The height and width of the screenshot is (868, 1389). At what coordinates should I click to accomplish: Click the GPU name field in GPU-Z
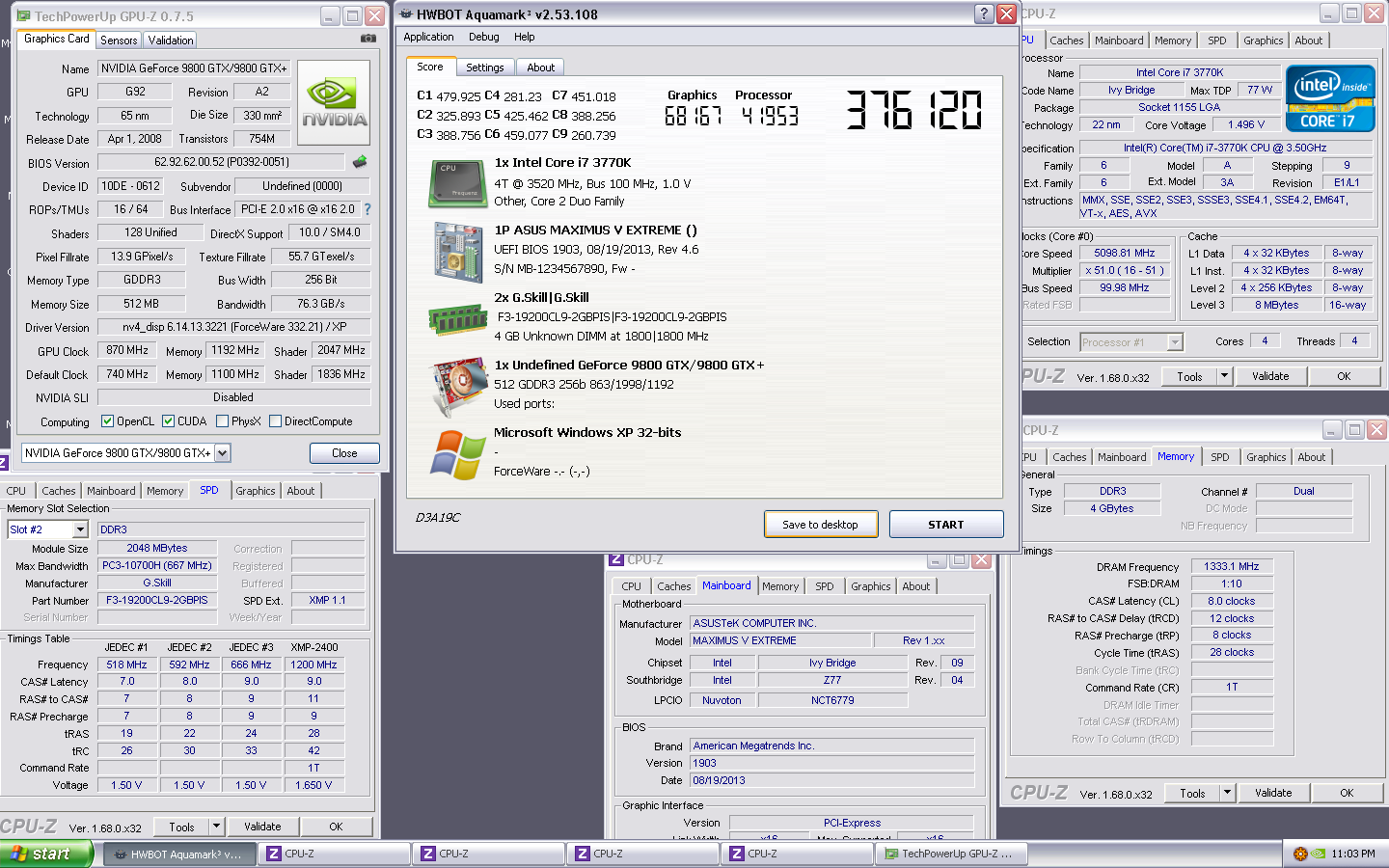pos(194,68)
